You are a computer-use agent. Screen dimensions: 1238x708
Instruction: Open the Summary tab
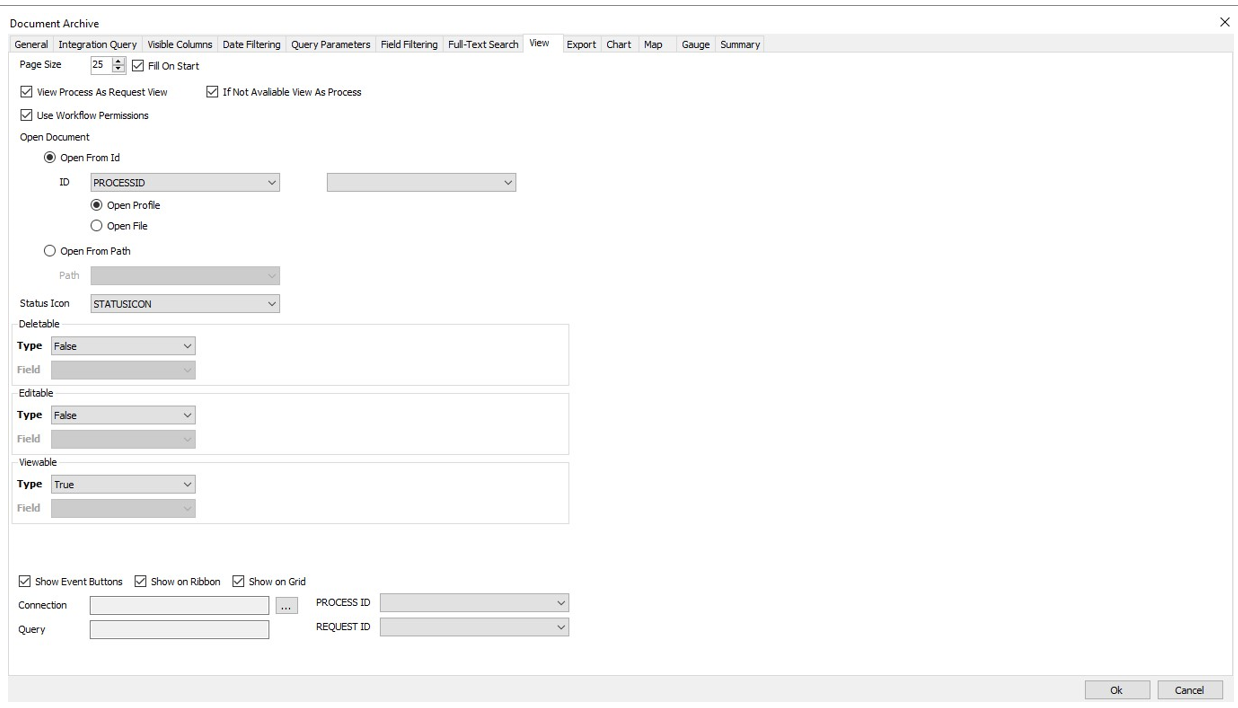[740, 45]
